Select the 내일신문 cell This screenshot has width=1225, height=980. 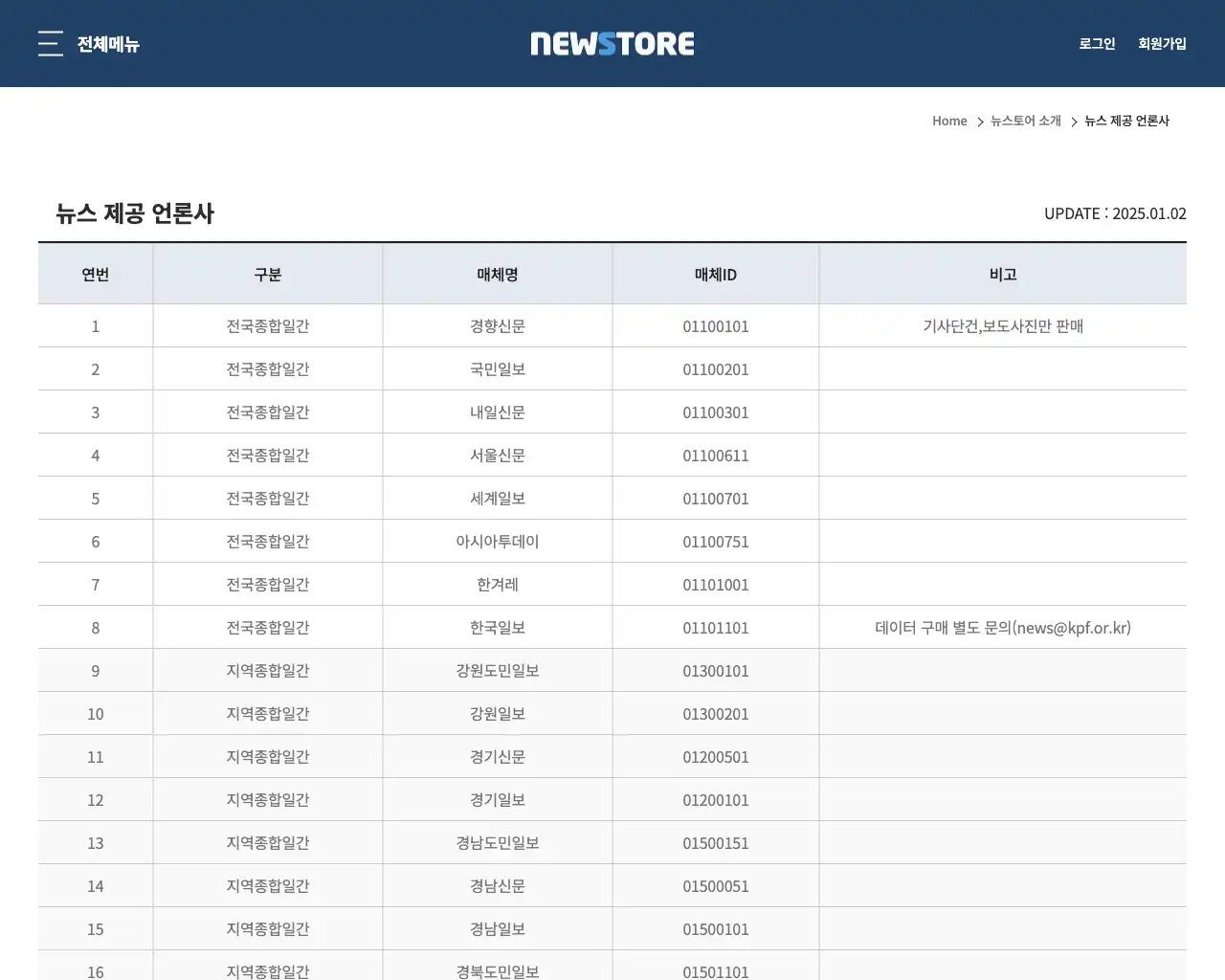coord(498,412)
